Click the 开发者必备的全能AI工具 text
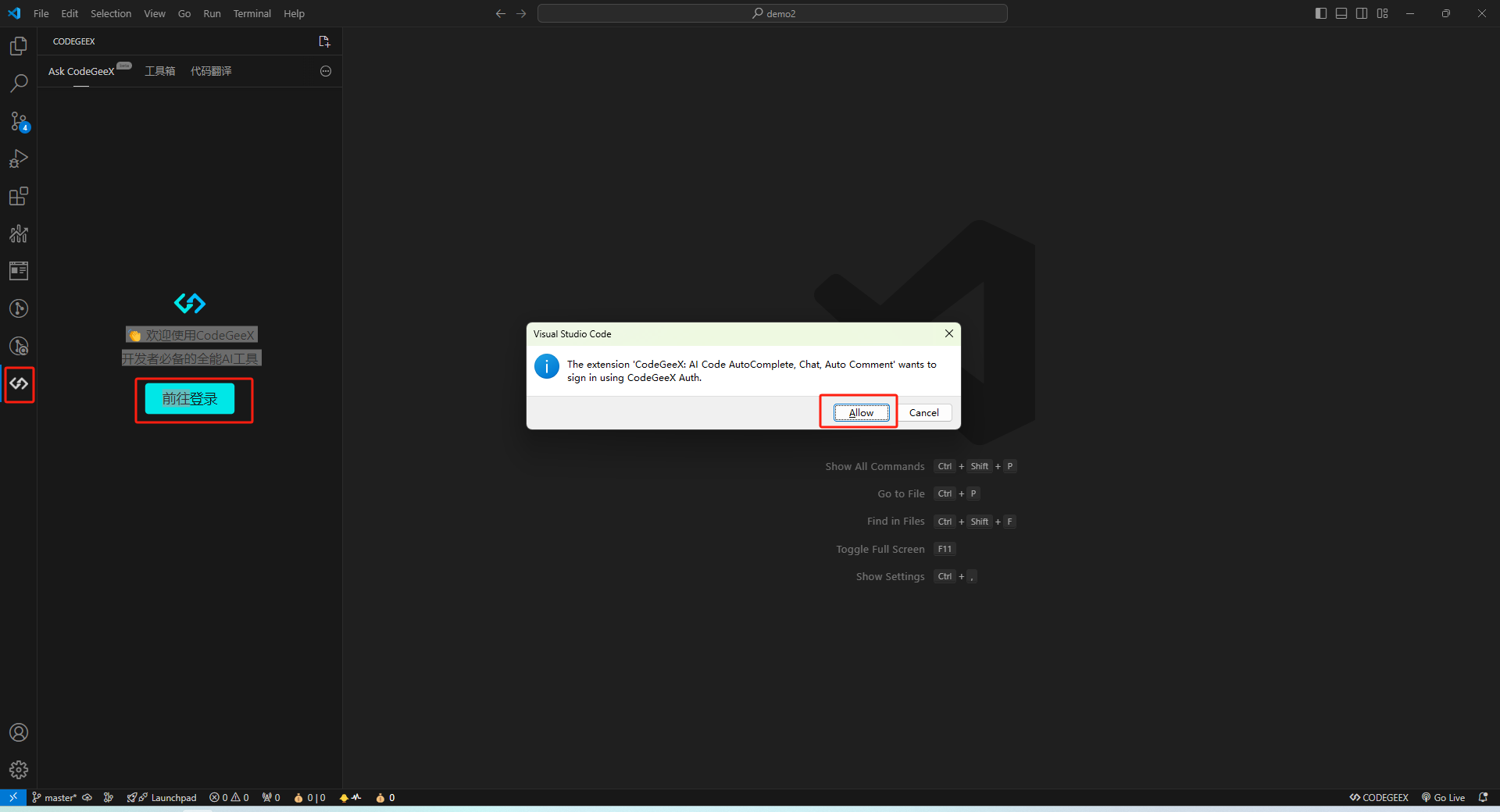1500x812 pixels. [191, 358]
